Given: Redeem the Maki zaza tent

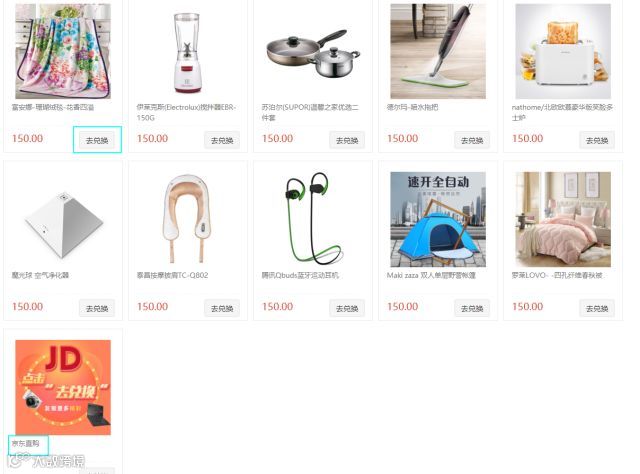Looking at the screenshot, I should tap(472, 308).
